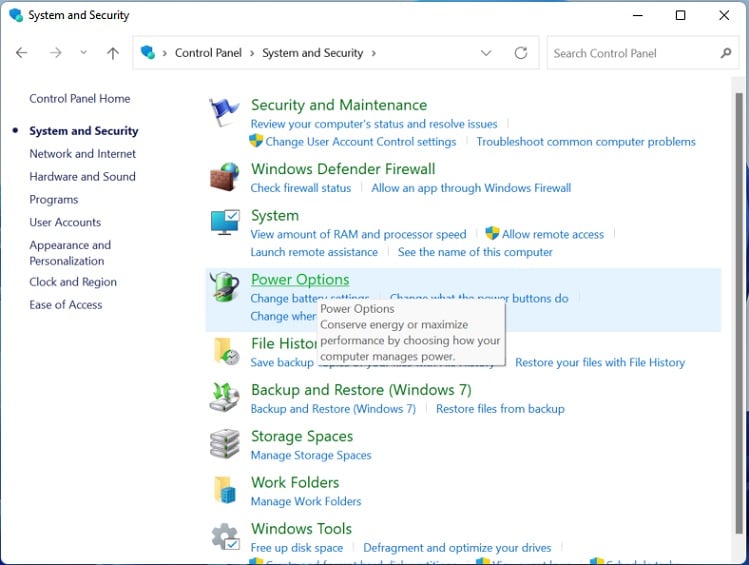Click the File History folder icon
This screenshot has width=749, height=565.
tap(226, 351)
